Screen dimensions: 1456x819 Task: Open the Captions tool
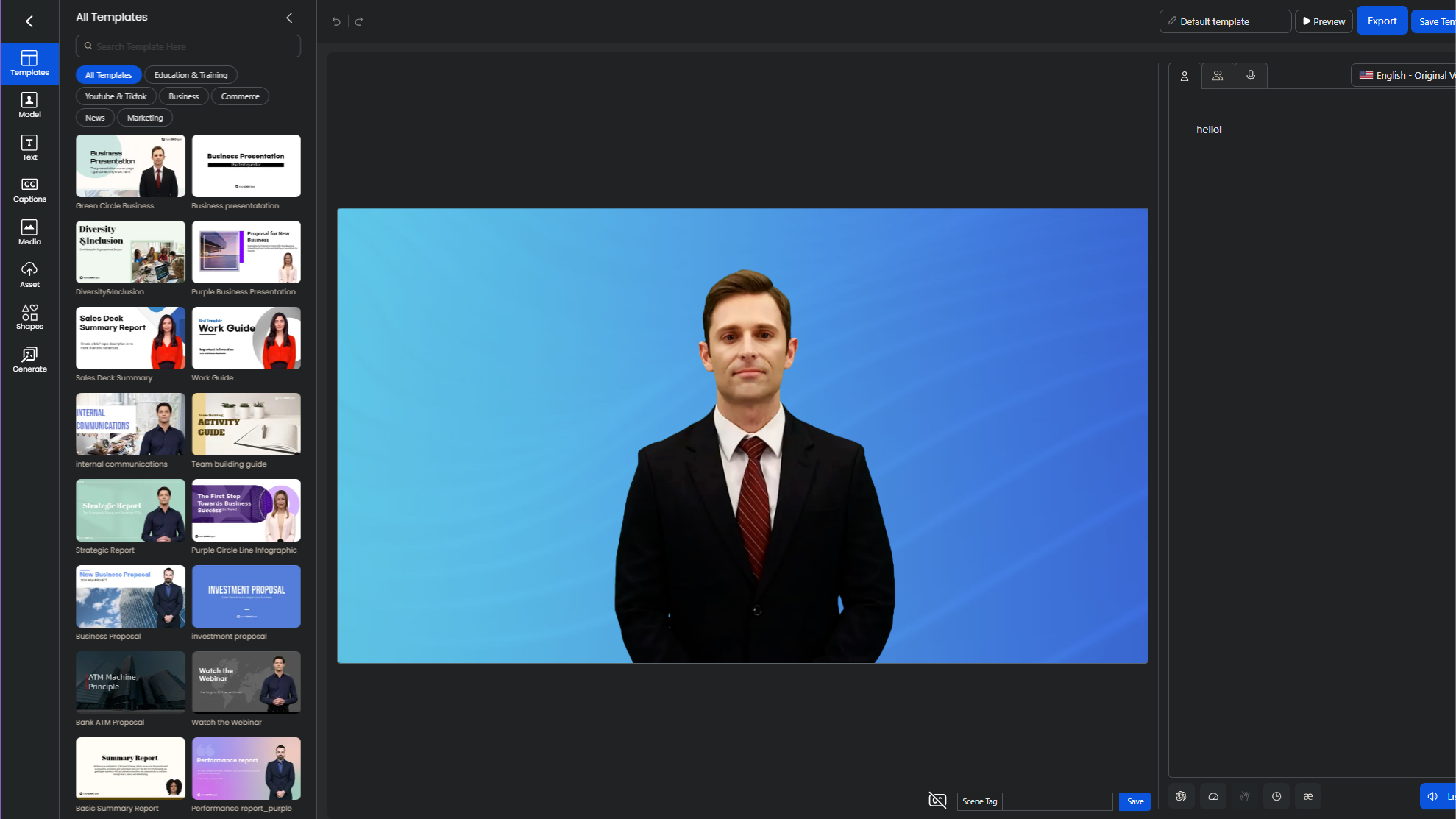coord(29,190)
